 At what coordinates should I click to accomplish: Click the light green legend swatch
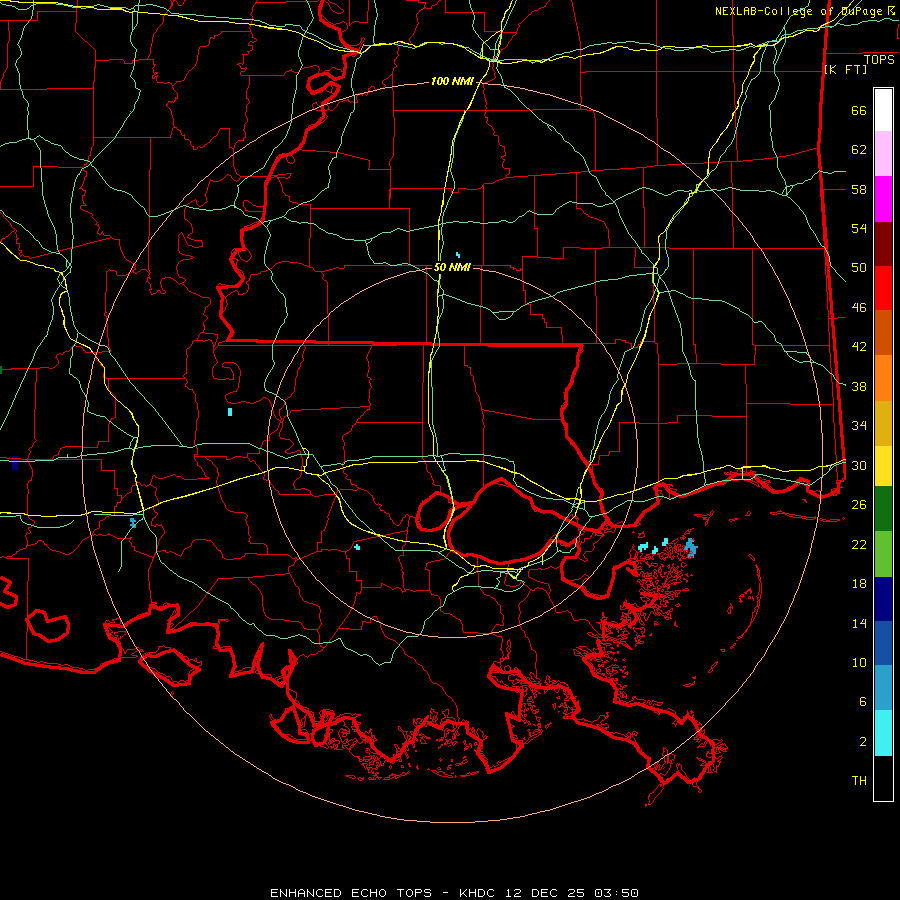tap(883, 554)
